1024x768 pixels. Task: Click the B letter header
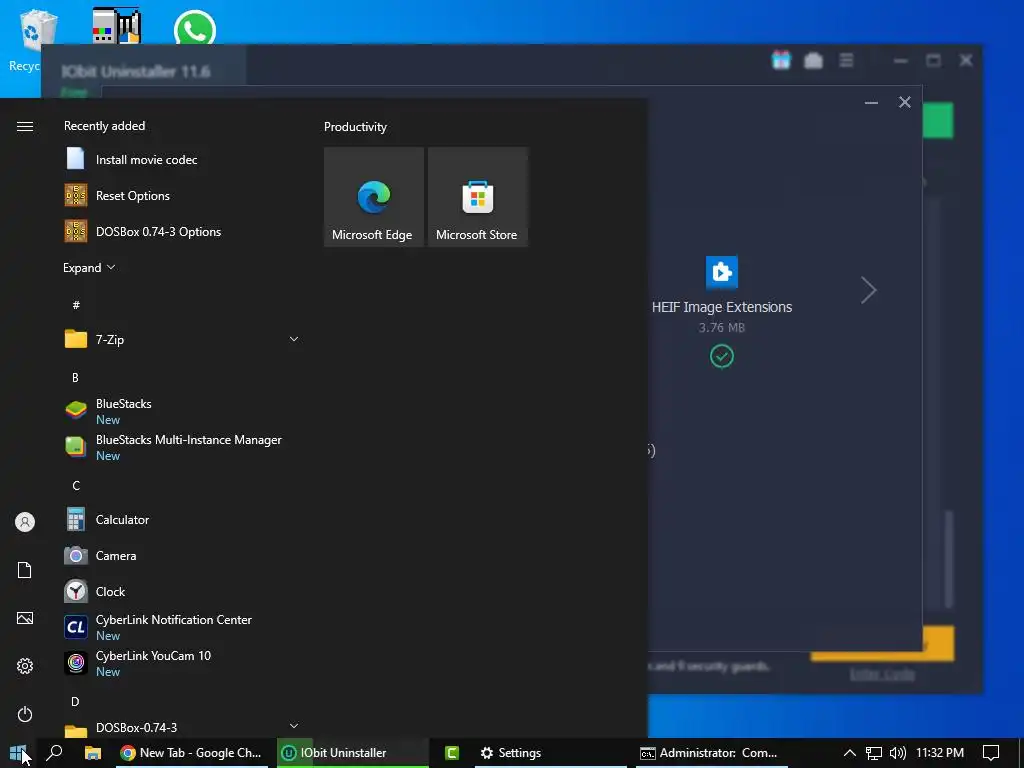pos(75,377)
